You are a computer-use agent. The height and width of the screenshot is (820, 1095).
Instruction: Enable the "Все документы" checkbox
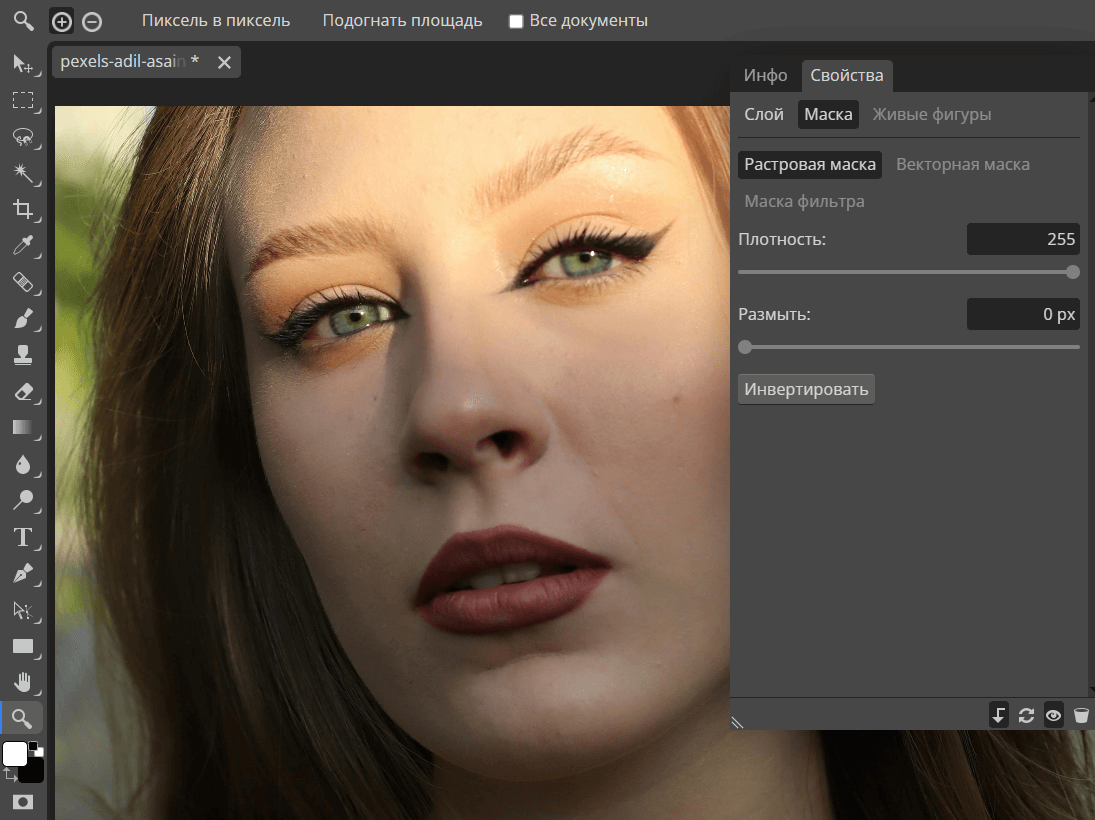[x=516, y=22]
